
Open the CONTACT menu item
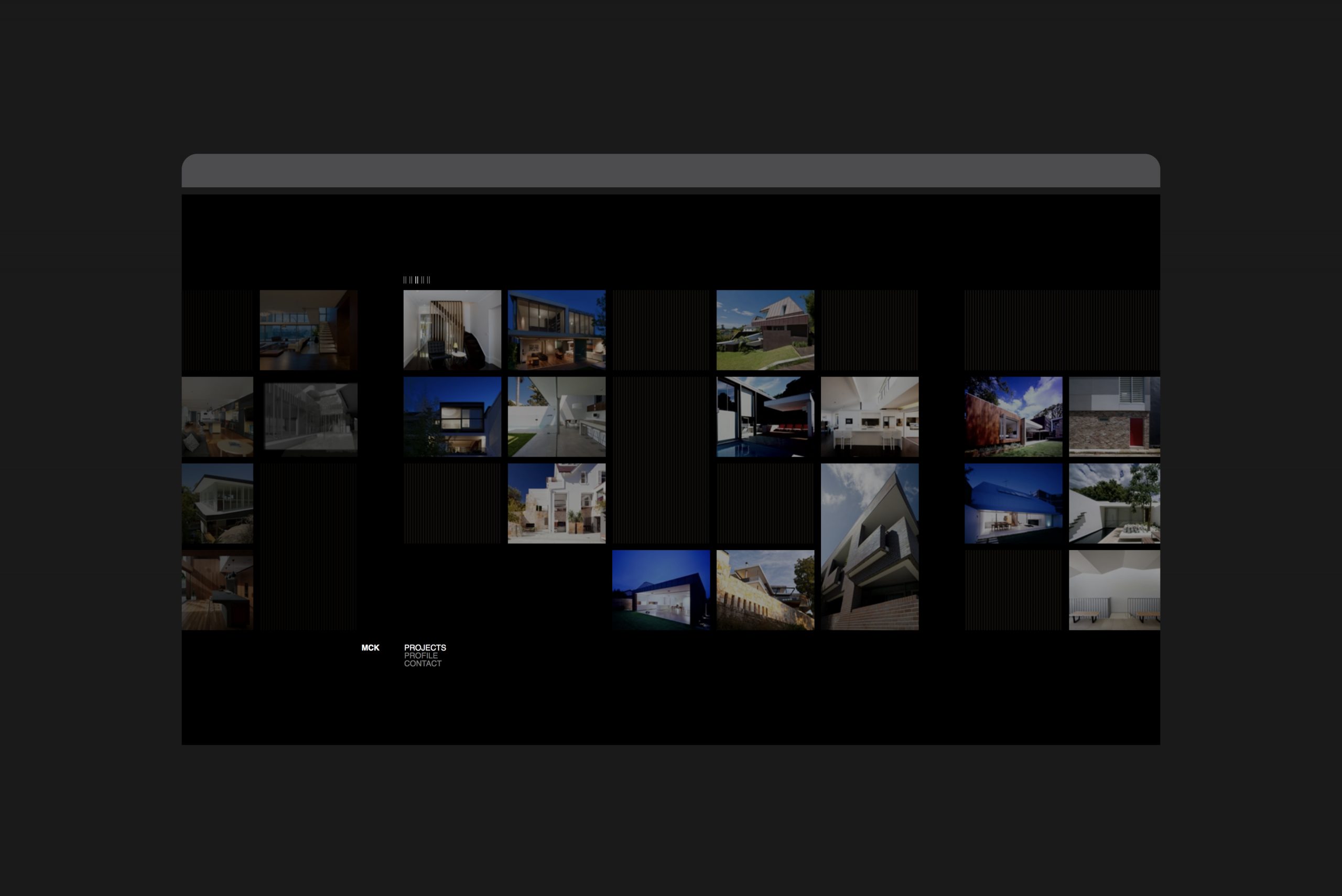[423, 663]
